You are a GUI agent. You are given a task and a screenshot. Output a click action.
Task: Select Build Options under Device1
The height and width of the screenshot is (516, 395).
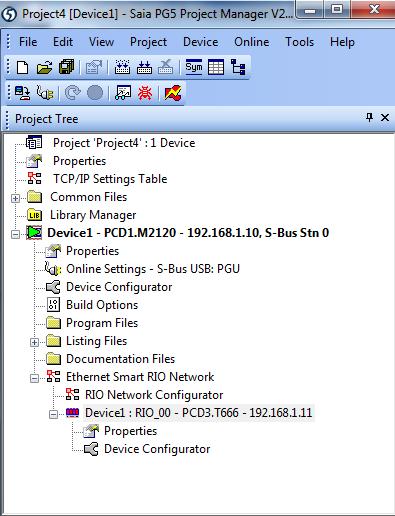102,305
